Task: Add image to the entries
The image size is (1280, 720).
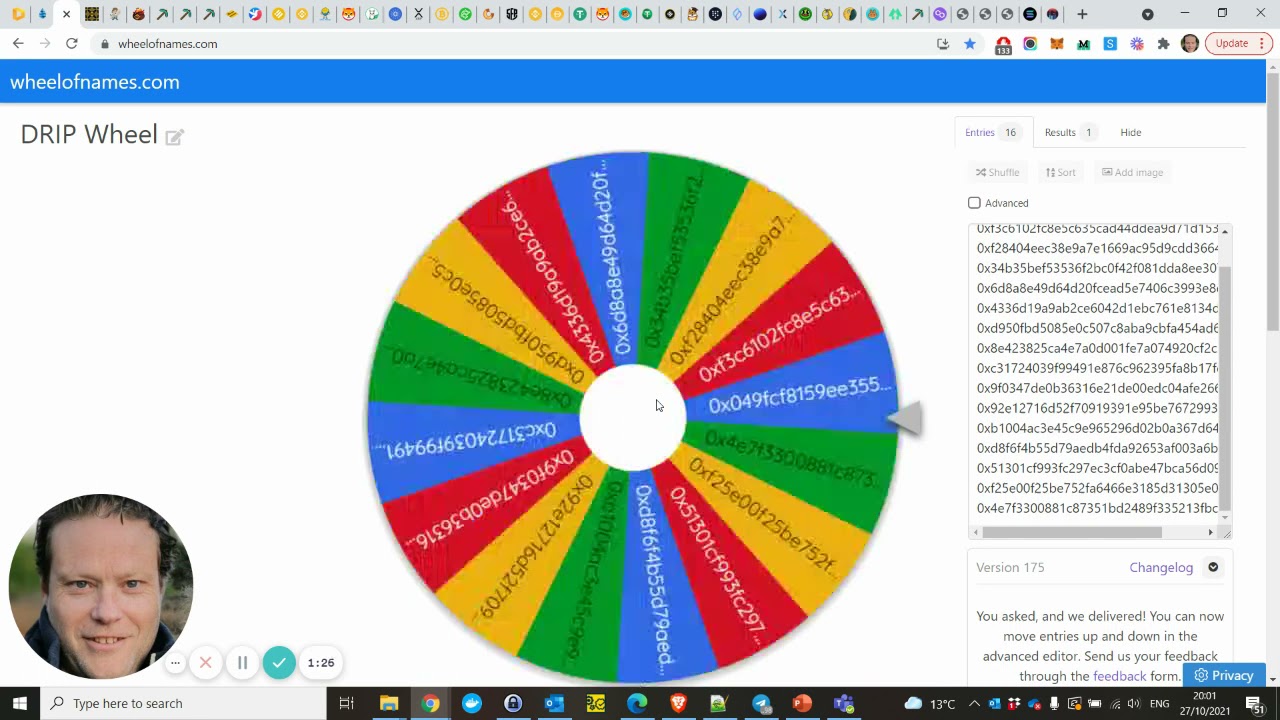Action: 1133,172
